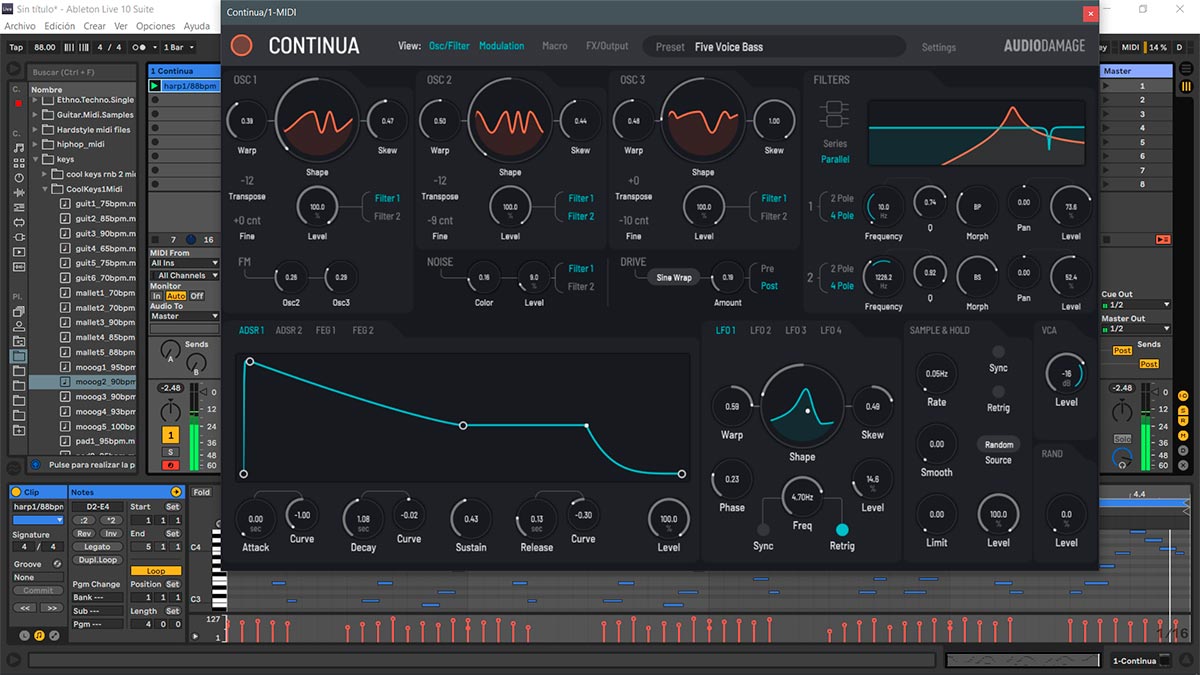Viewport: 1200px width, 675px height.
Task: Solo track 1 with S button
Action: click(171, 452)
